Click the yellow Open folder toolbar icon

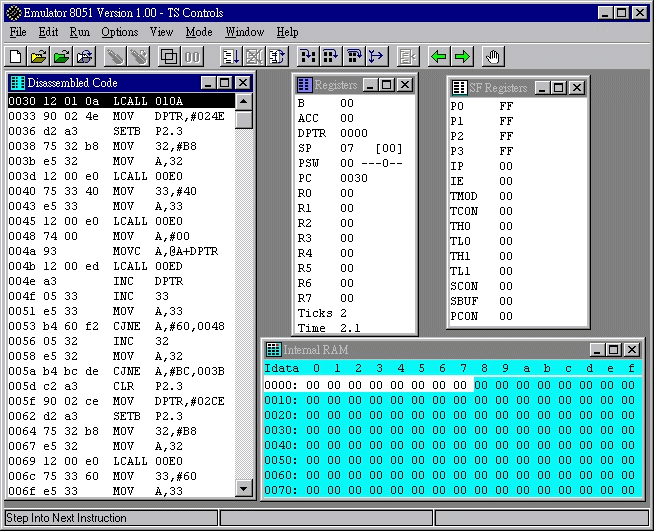(38, 56)
